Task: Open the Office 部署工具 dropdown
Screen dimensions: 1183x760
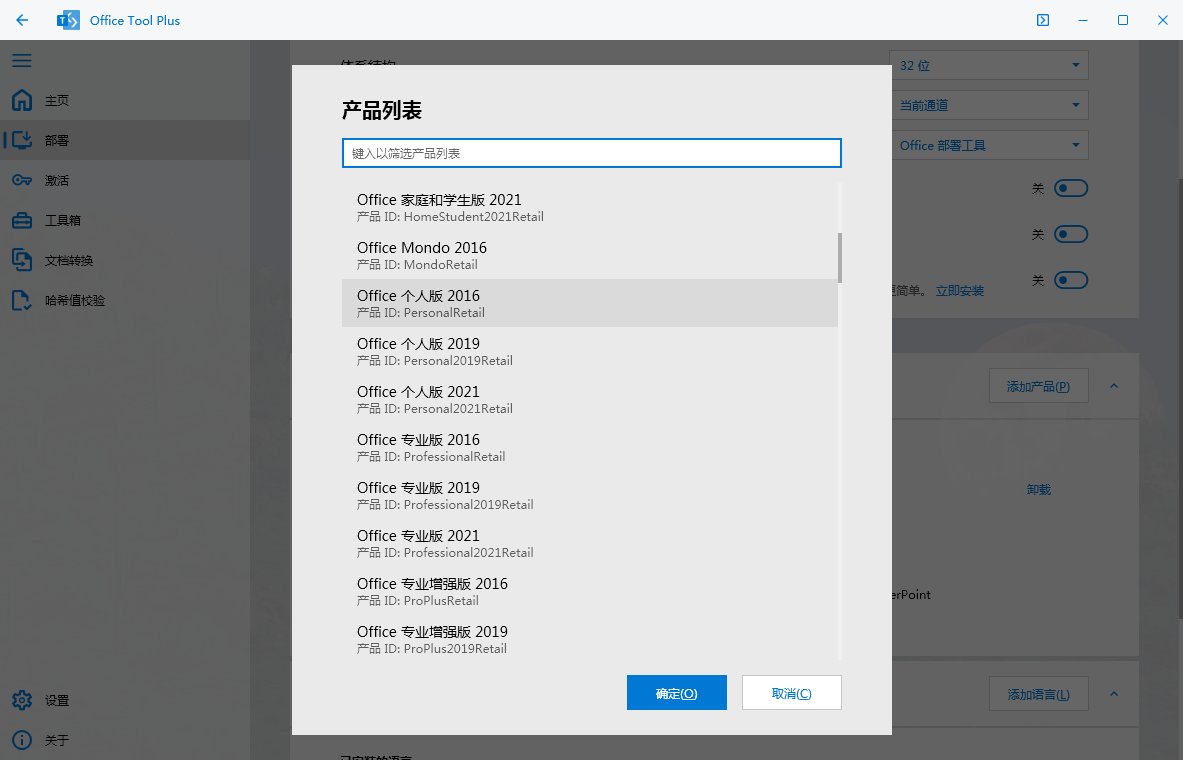Action: tap(988, 145)
